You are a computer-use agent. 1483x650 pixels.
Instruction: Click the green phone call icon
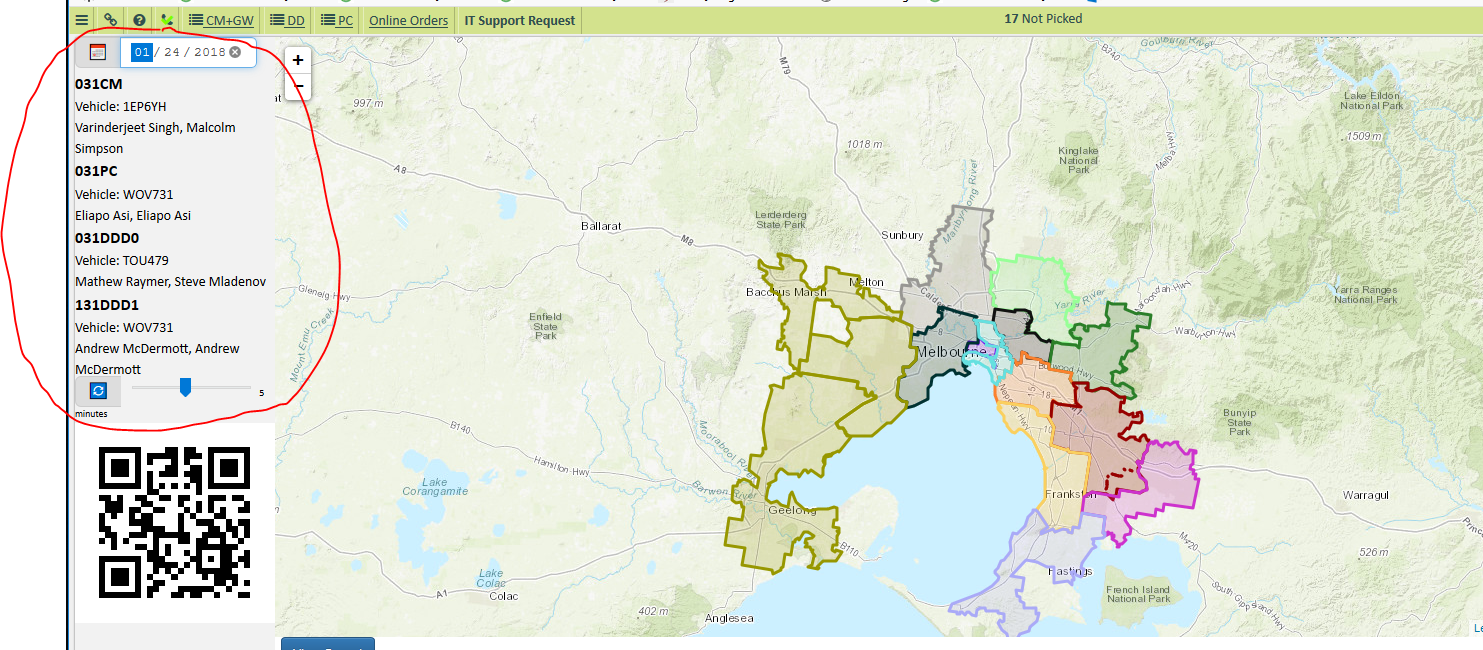(167, 19)
